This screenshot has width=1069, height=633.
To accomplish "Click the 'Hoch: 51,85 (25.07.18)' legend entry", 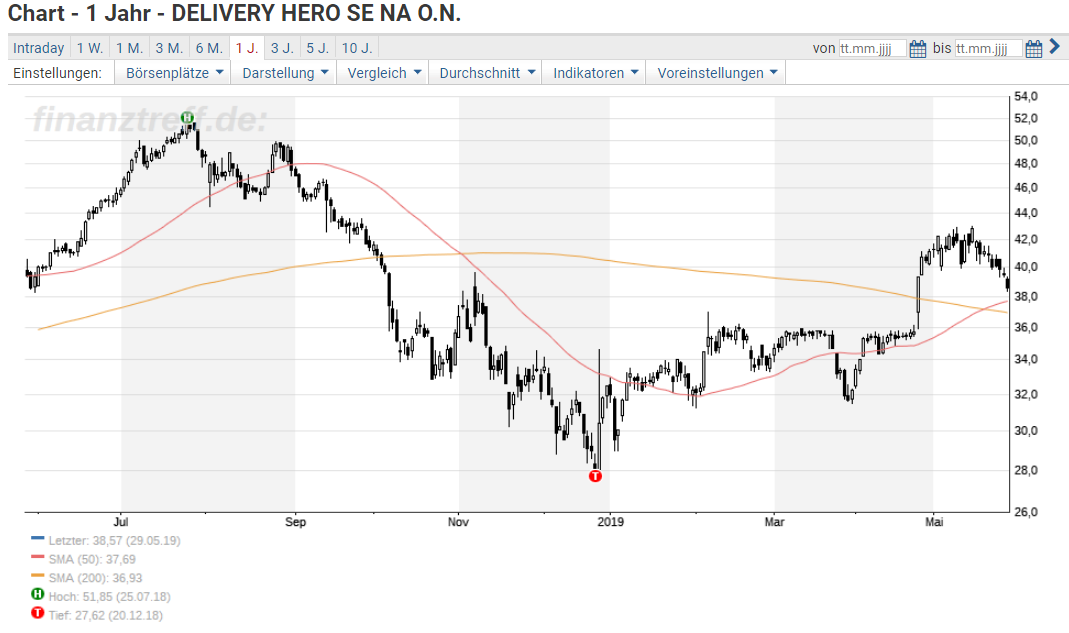I will 109,597.
